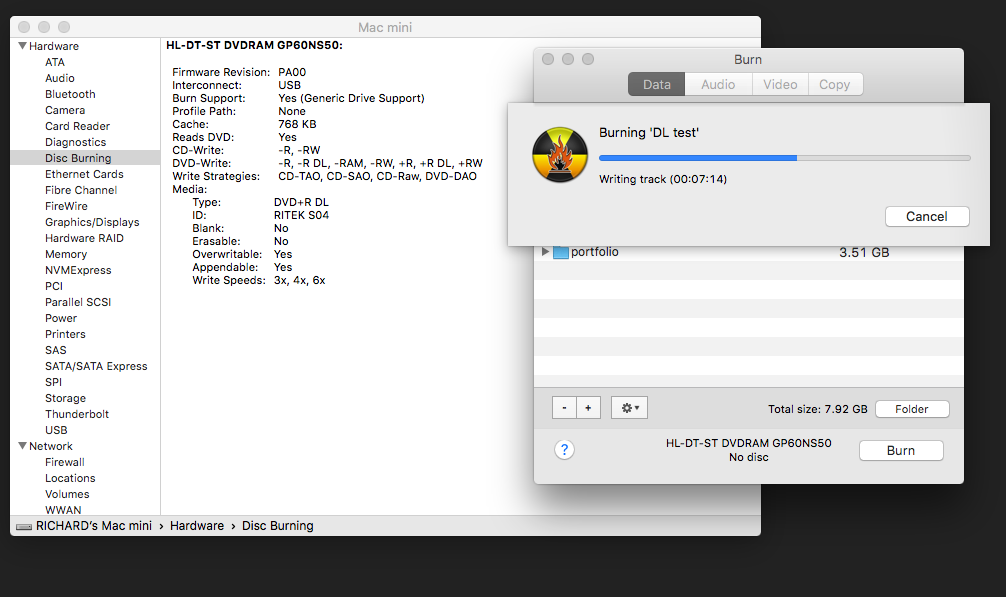Select Hardware RAID in sidebar

[x=84, y=238]
